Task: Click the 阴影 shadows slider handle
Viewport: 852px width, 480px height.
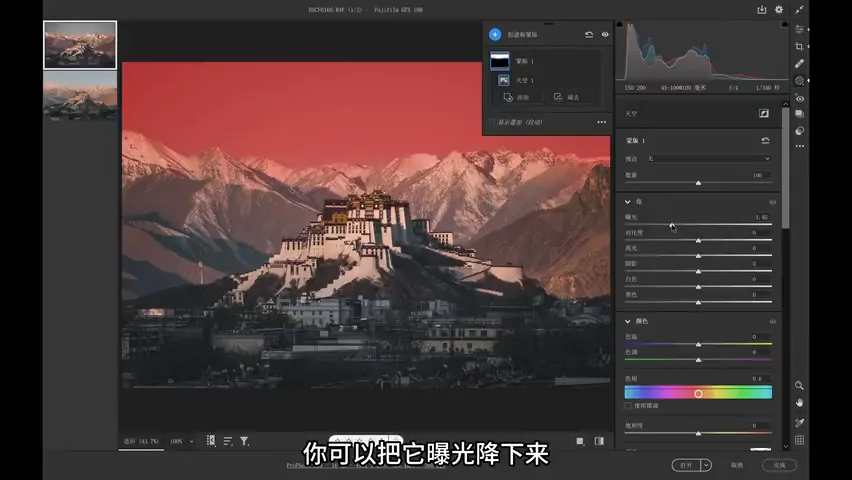Action: coord(698,271)
